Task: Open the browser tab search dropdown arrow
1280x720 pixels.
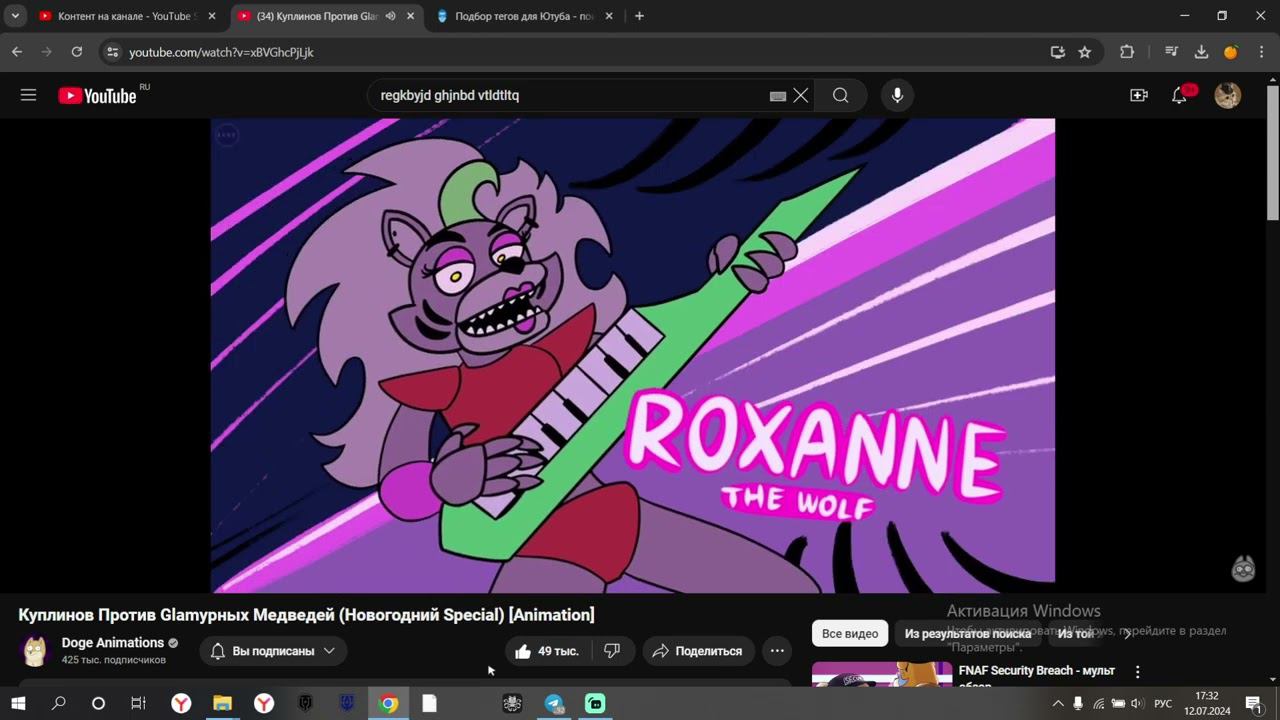Action: tap(15, 16)
